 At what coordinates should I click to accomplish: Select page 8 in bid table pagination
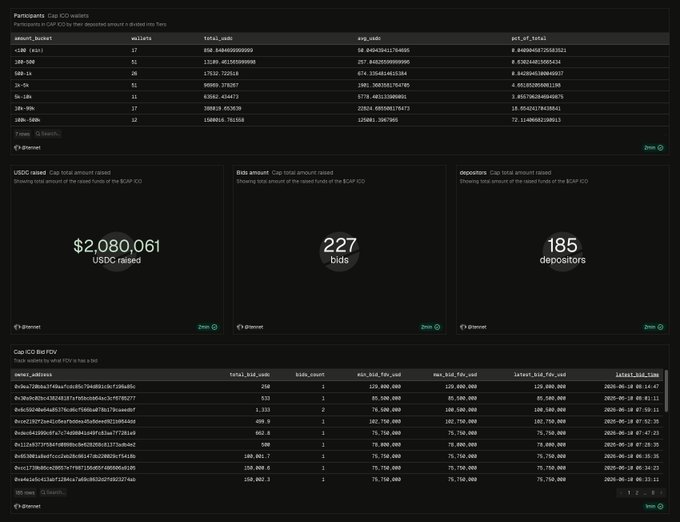point(653,493)
